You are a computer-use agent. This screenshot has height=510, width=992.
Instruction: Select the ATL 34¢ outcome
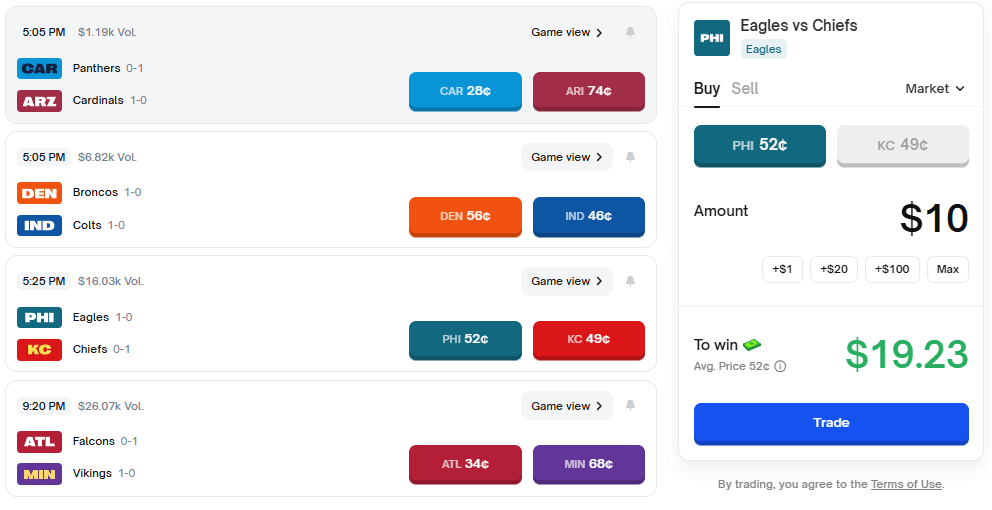click(x=465, y=464)
